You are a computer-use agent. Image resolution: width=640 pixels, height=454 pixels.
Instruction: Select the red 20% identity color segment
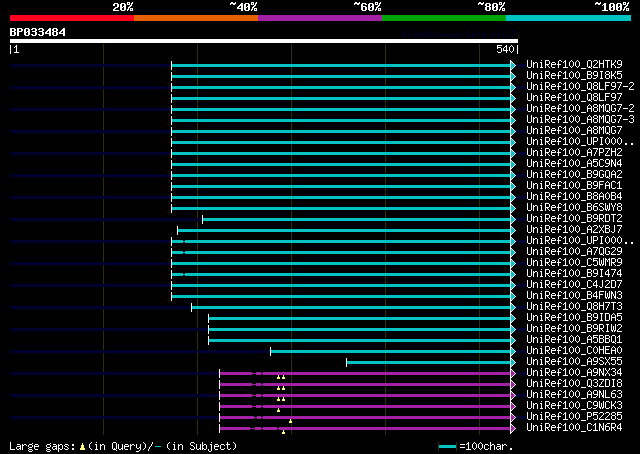[72, 18]
